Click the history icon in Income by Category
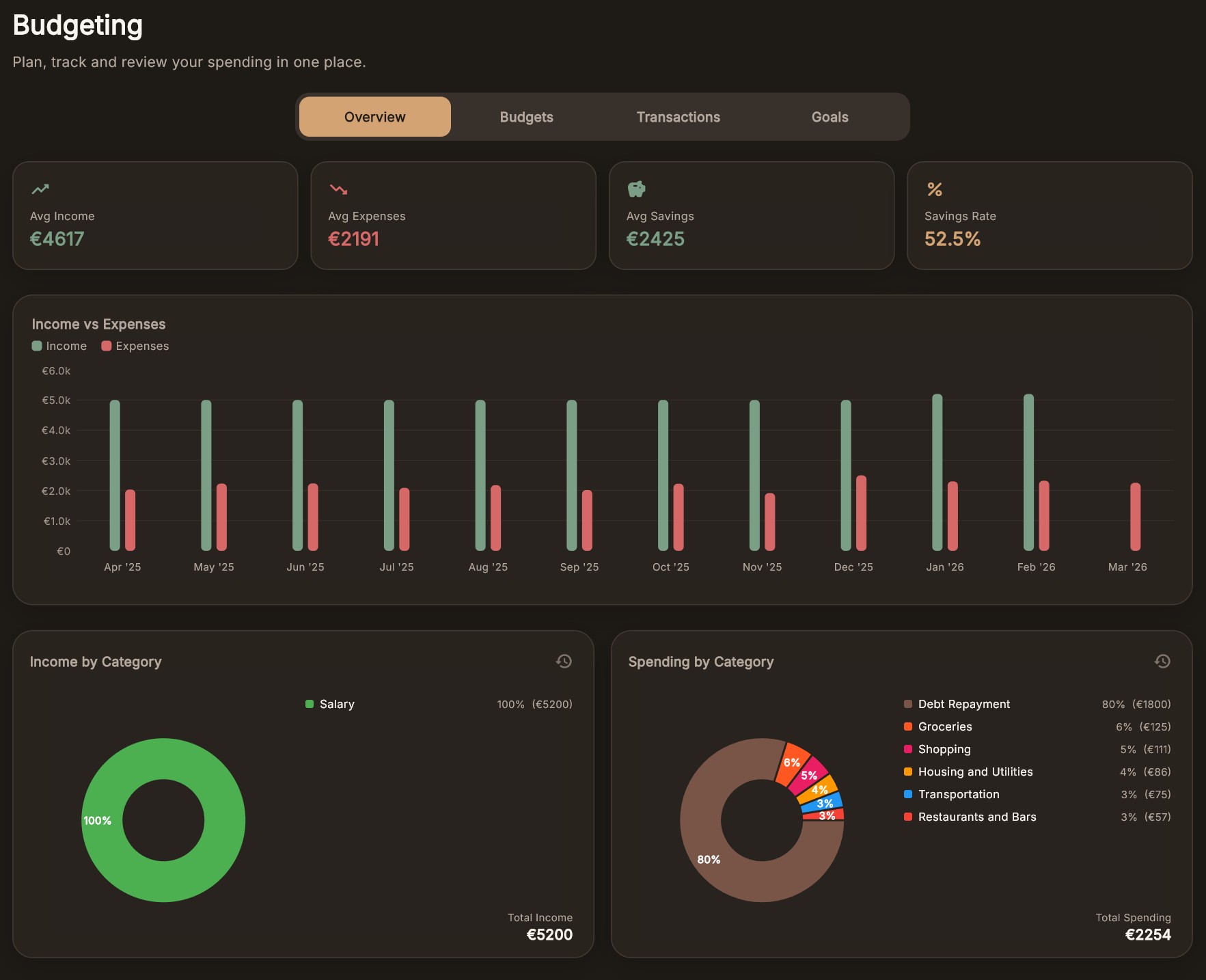This screenshot has width=1206, height=980. coord(564,661)
